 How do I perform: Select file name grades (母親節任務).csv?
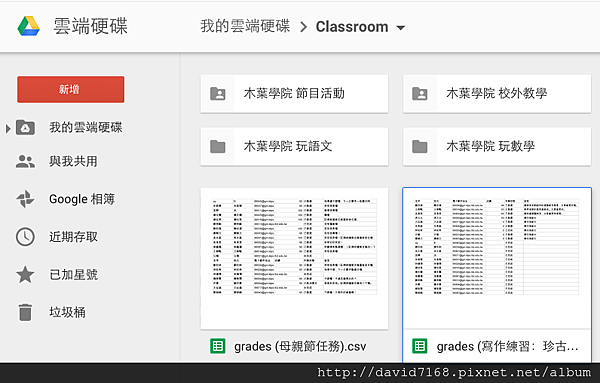(300, 346)
